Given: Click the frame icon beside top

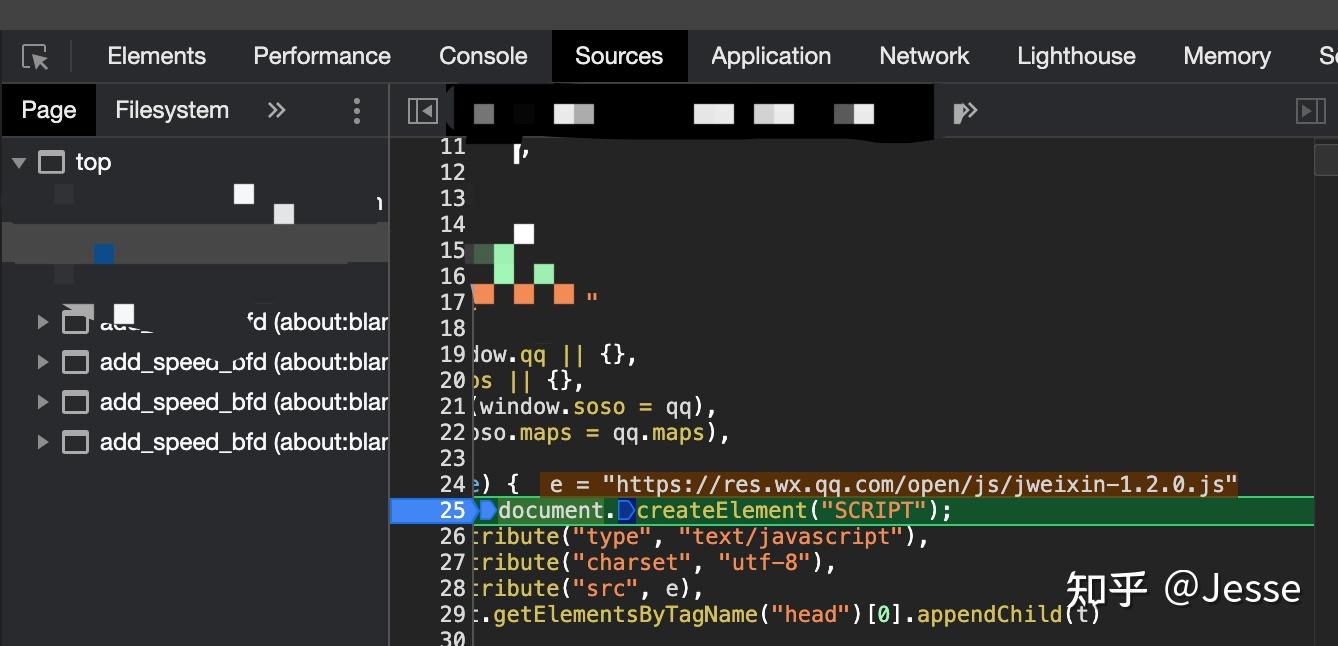Looking at the screenshot, I should [x=51, y=161].
